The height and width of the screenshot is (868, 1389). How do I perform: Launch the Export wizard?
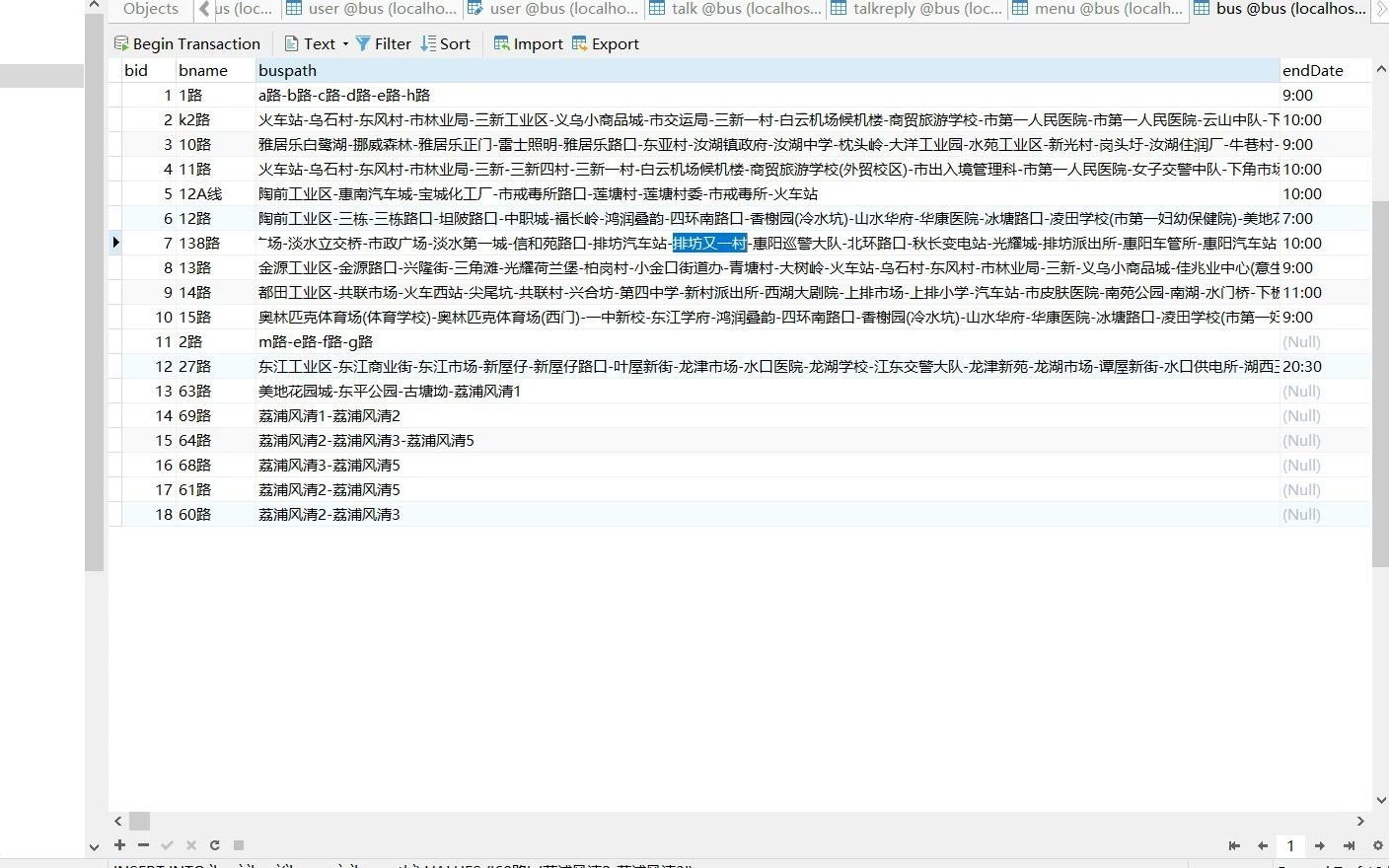click(605, 43)
